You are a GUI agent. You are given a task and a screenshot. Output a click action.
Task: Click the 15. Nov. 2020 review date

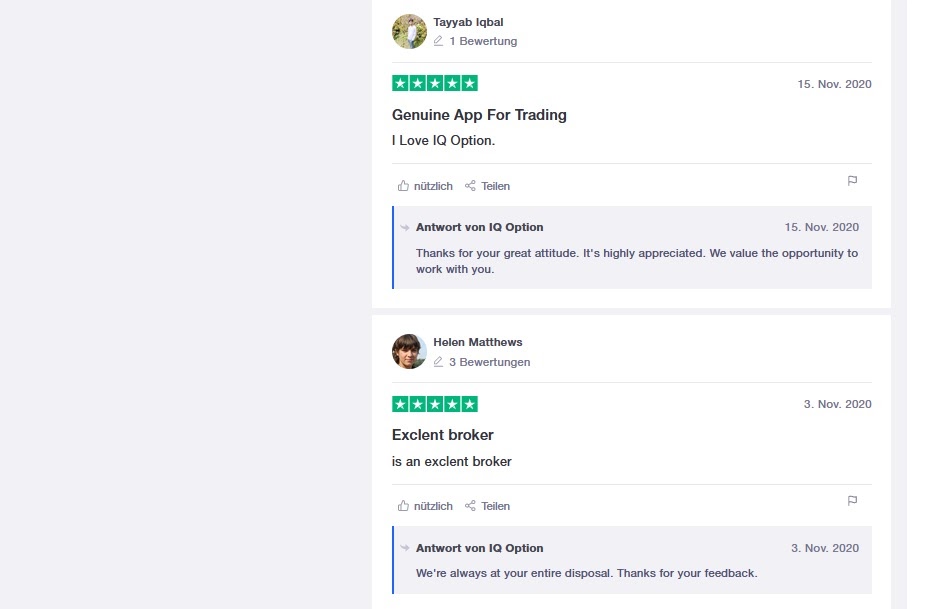coord(834,84)
